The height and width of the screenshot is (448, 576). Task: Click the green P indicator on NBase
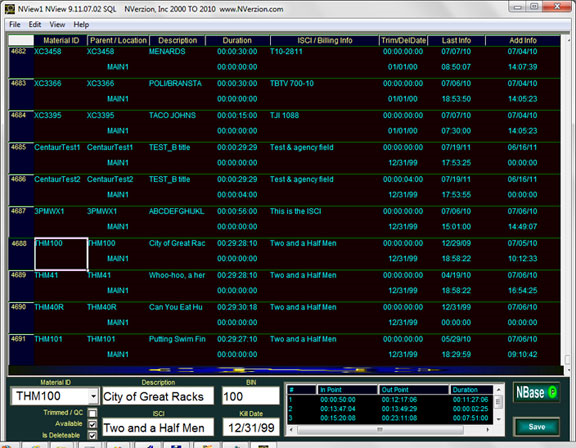(552, 392)
